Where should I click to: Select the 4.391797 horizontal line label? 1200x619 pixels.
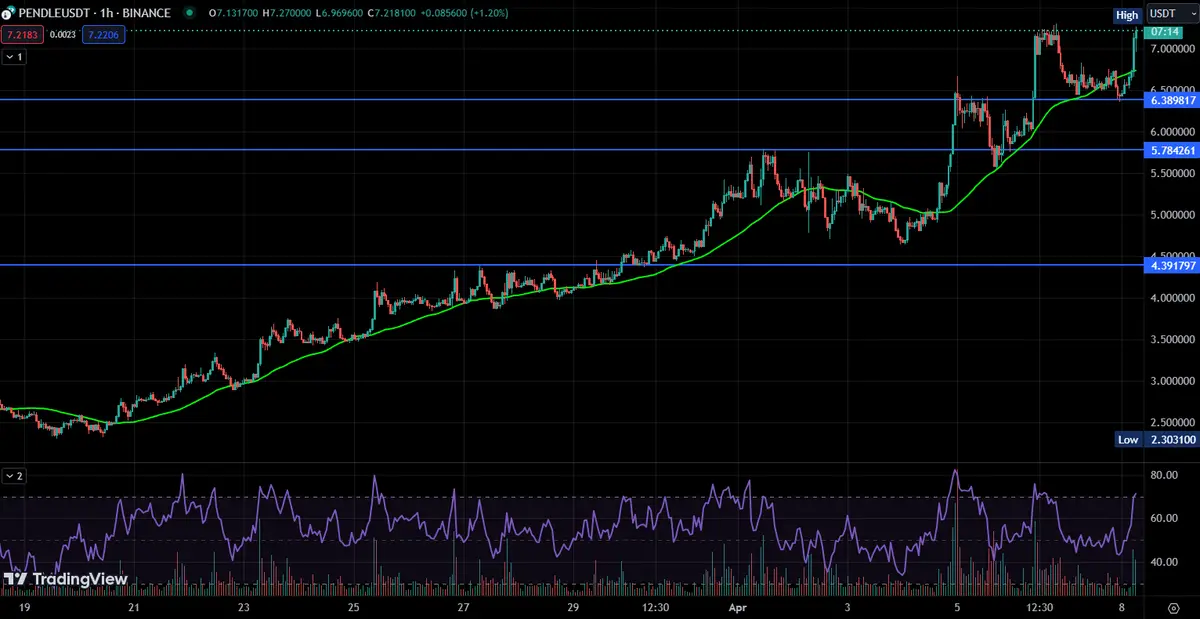point(1172,265)
